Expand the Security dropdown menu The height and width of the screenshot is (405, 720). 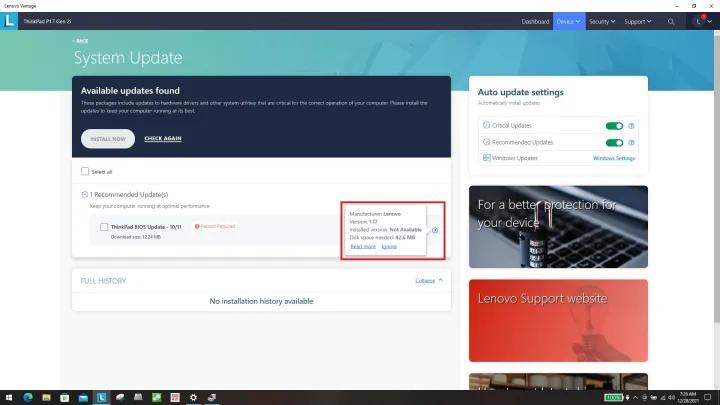click(602, 22)
